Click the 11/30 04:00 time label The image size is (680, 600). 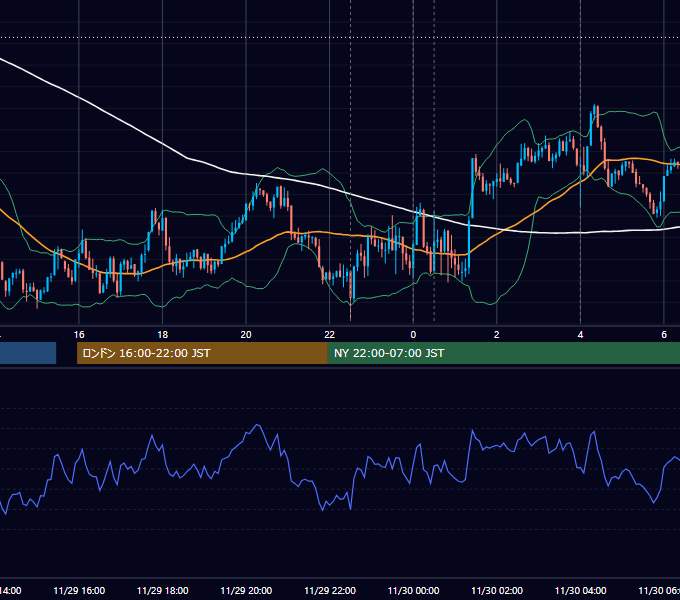[x=581, y=590]
